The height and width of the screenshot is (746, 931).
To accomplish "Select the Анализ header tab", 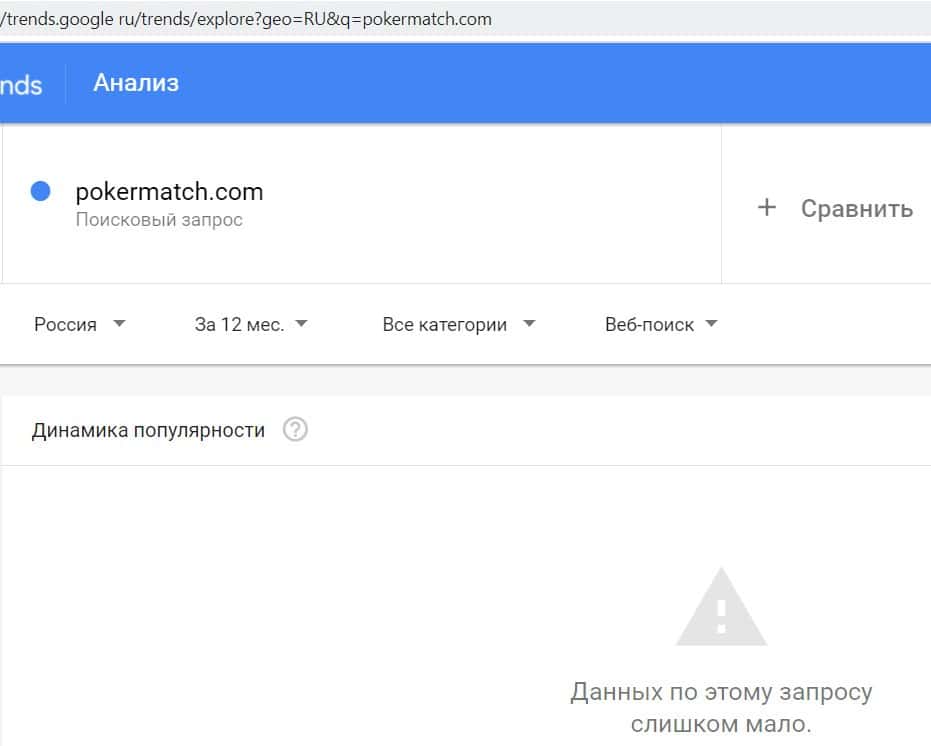I will tap(136, 83).
